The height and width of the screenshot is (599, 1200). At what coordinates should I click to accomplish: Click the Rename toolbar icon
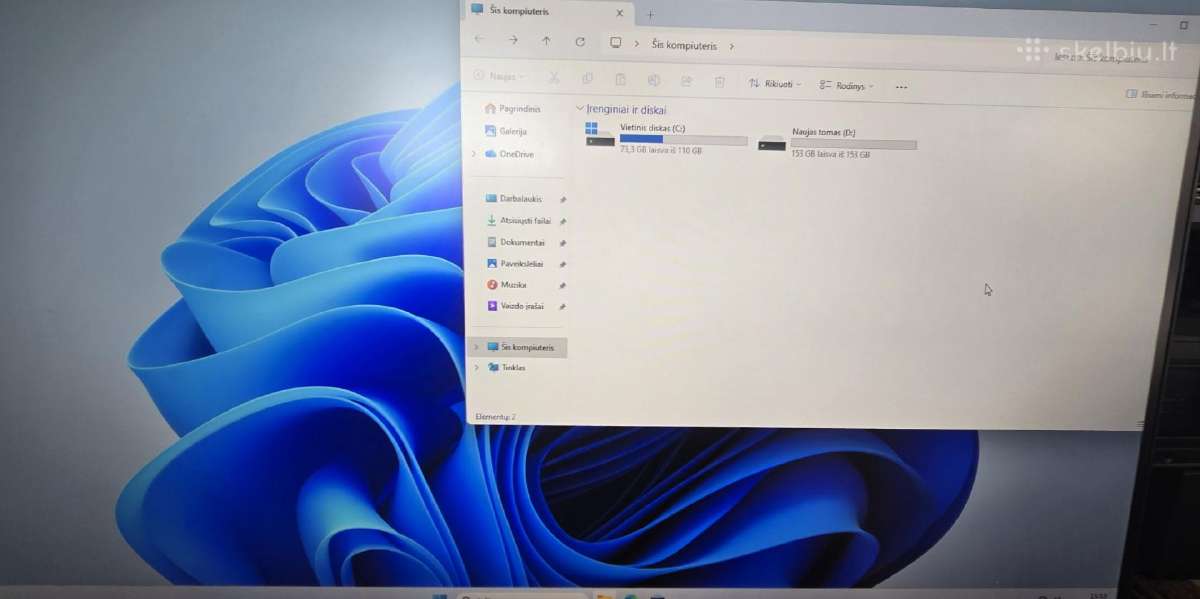coord(653,80)
